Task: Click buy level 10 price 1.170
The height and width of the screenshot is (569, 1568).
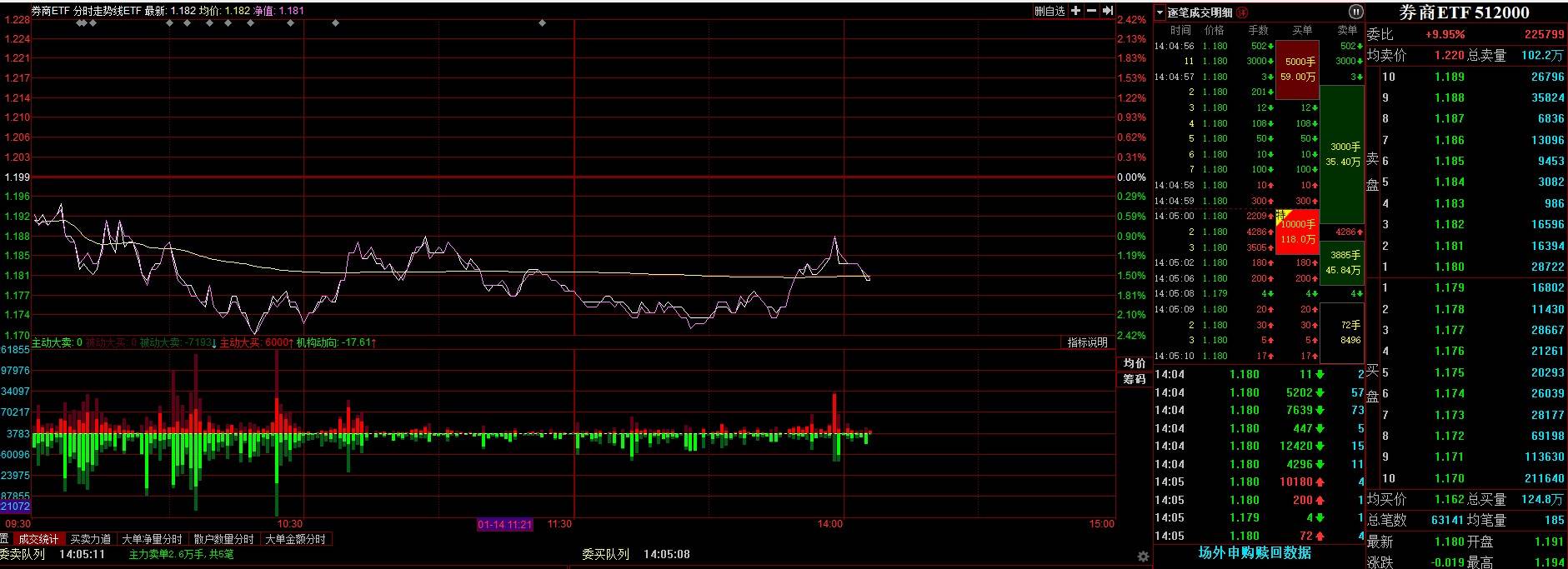Action: (1449, 478)
